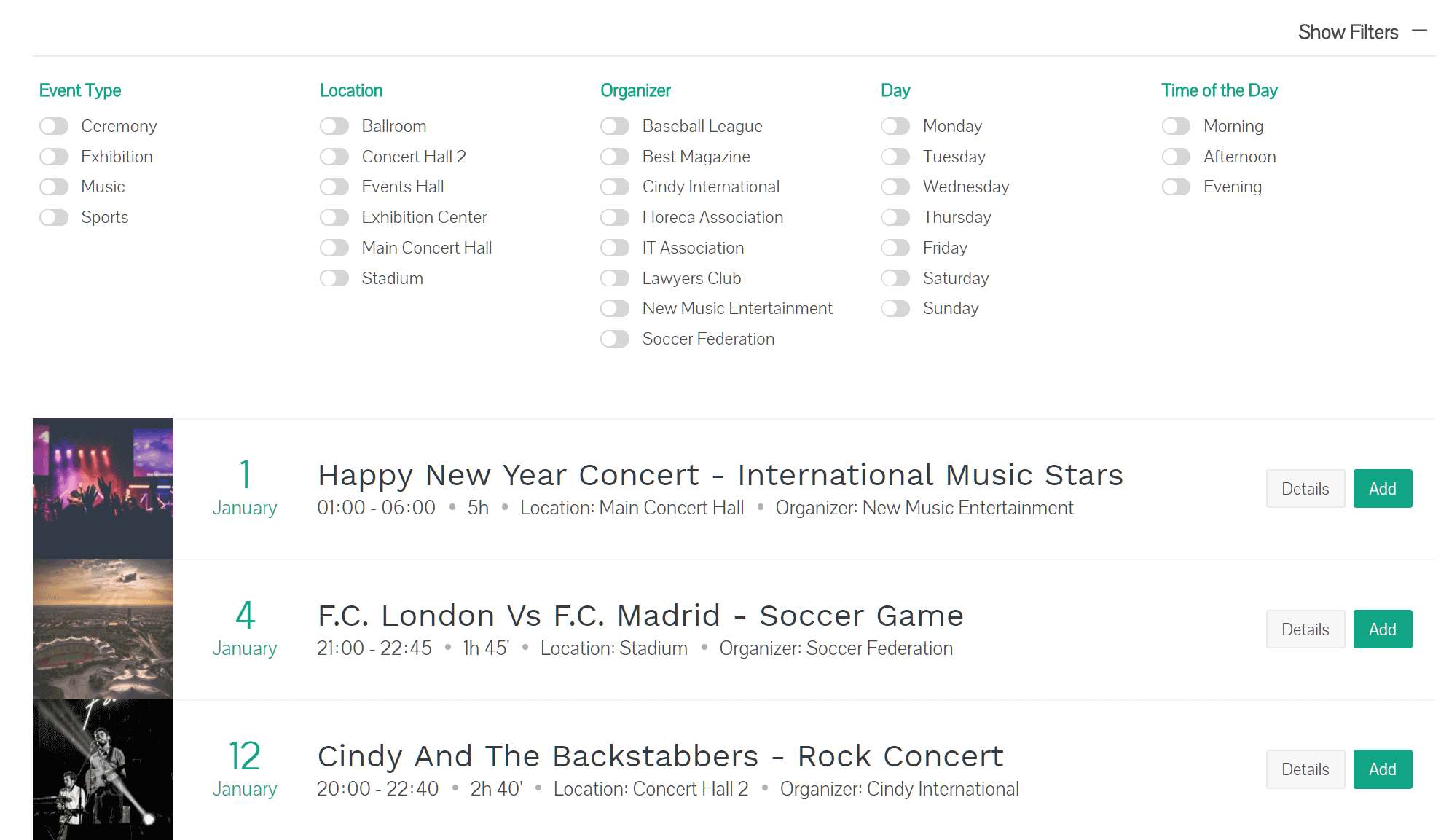This screenshot has width=1449, height=840.
Task: Turn on the Sunday filter switch
Action: coord(895,309)
